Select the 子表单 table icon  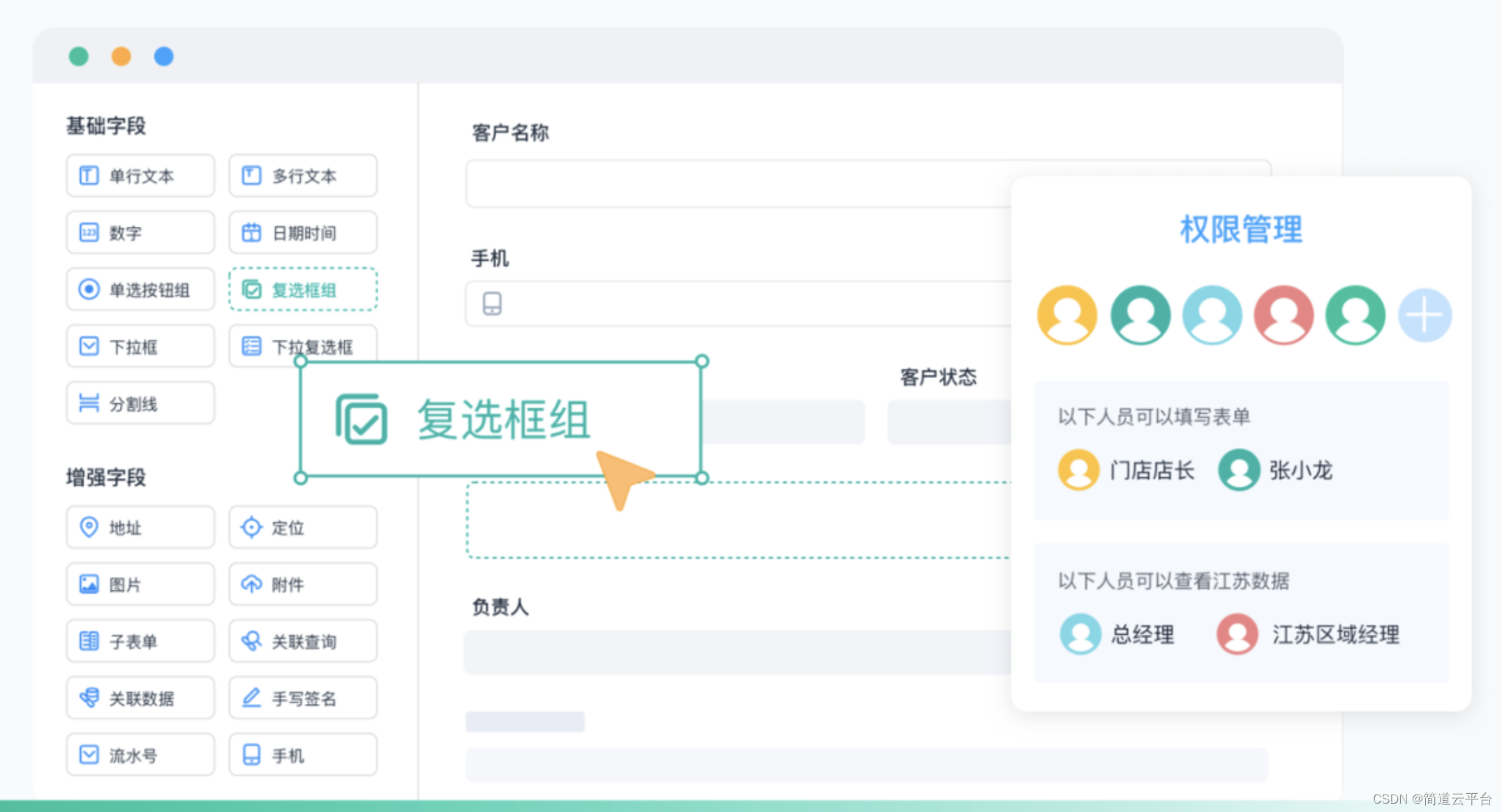point(89,640)
